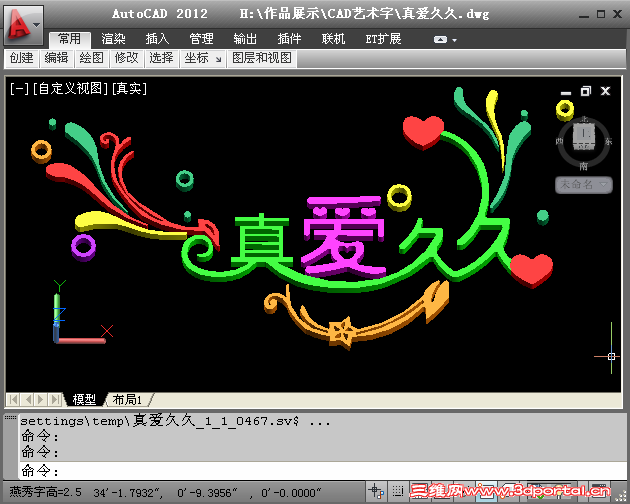Open the [真实] visual style menu
Viewport: 630px width, 504px height.
pyautogui.click(x=129, y=88)
